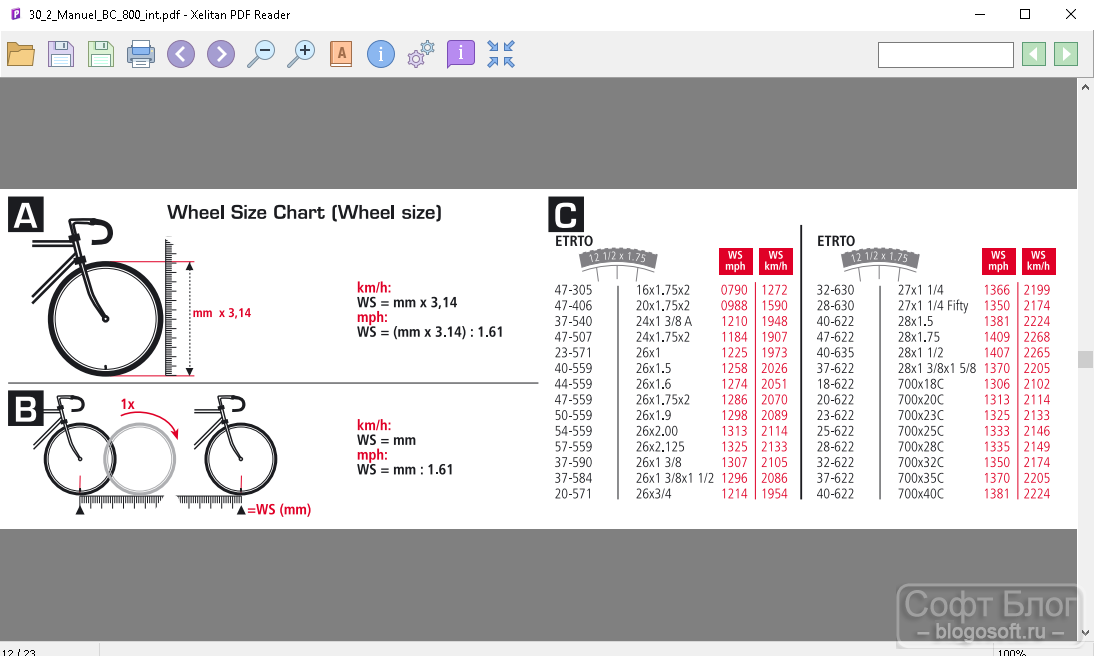Screen dimensions: 1094x656
Task: Open settings with the gears icon
Action: pos(421,54)
